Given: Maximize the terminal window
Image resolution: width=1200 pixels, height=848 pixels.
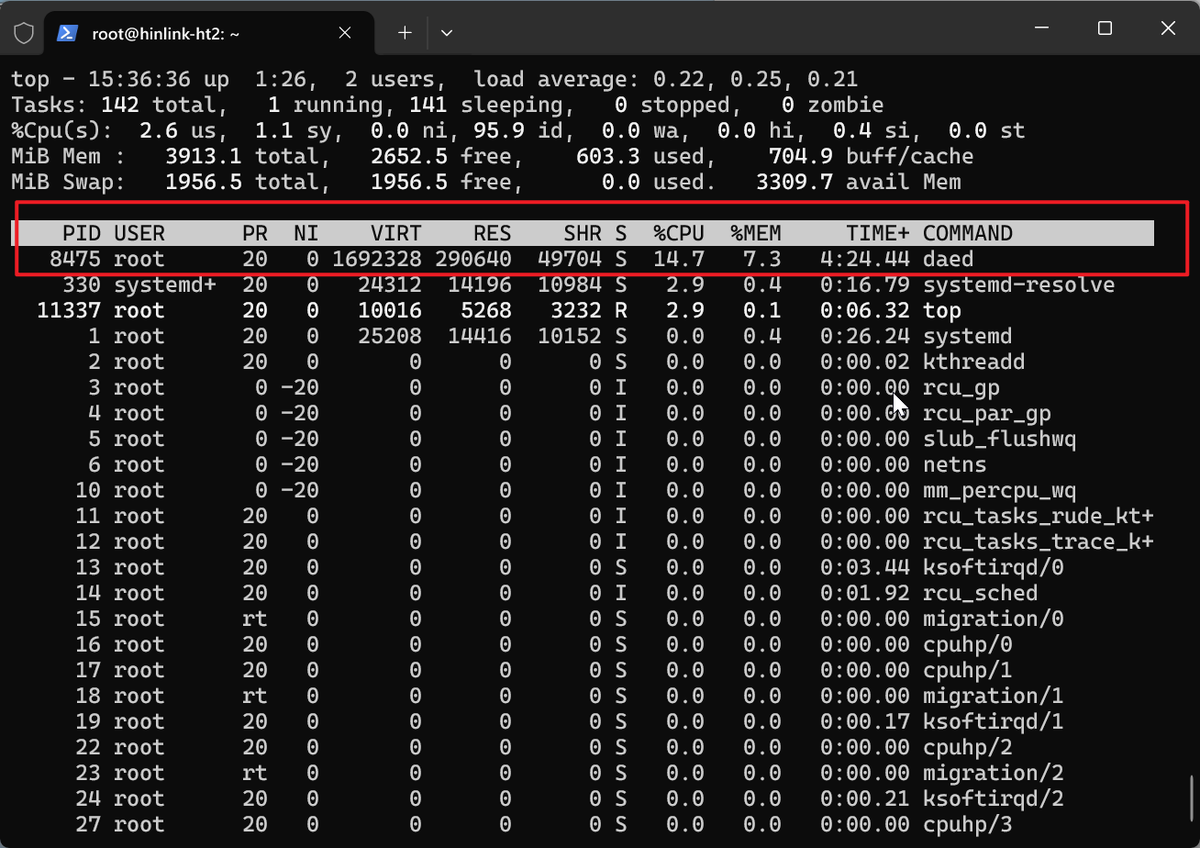Looking at the screenshot, I should point(1105,29).
